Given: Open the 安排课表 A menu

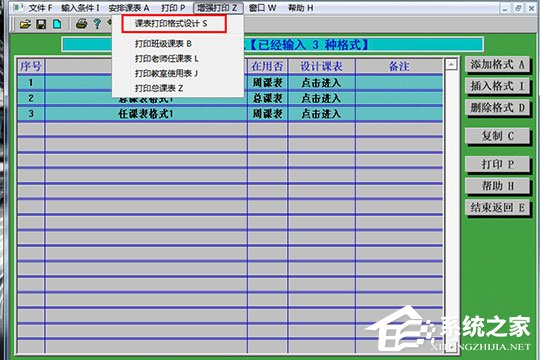Looking at the screenshot, I should point(129,8).
